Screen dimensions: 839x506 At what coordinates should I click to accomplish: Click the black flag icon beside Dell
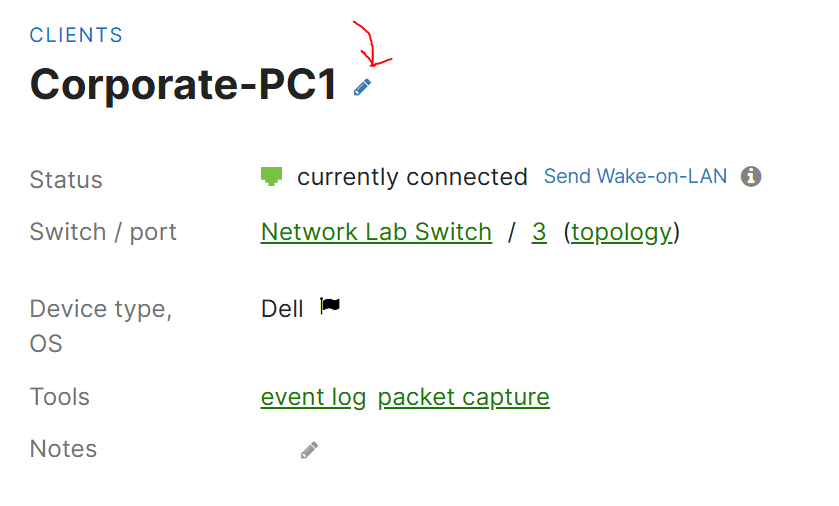click(x=330, y=306)
